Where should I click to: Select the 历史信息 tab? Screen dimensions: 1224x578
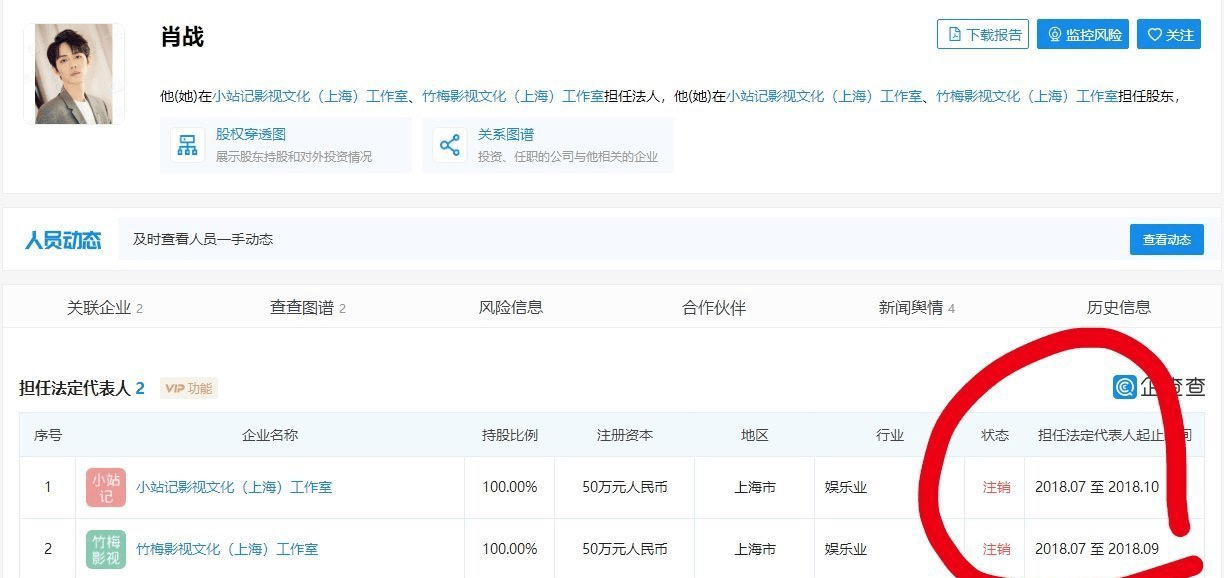pyautogui.click(x=1119, y=308)
